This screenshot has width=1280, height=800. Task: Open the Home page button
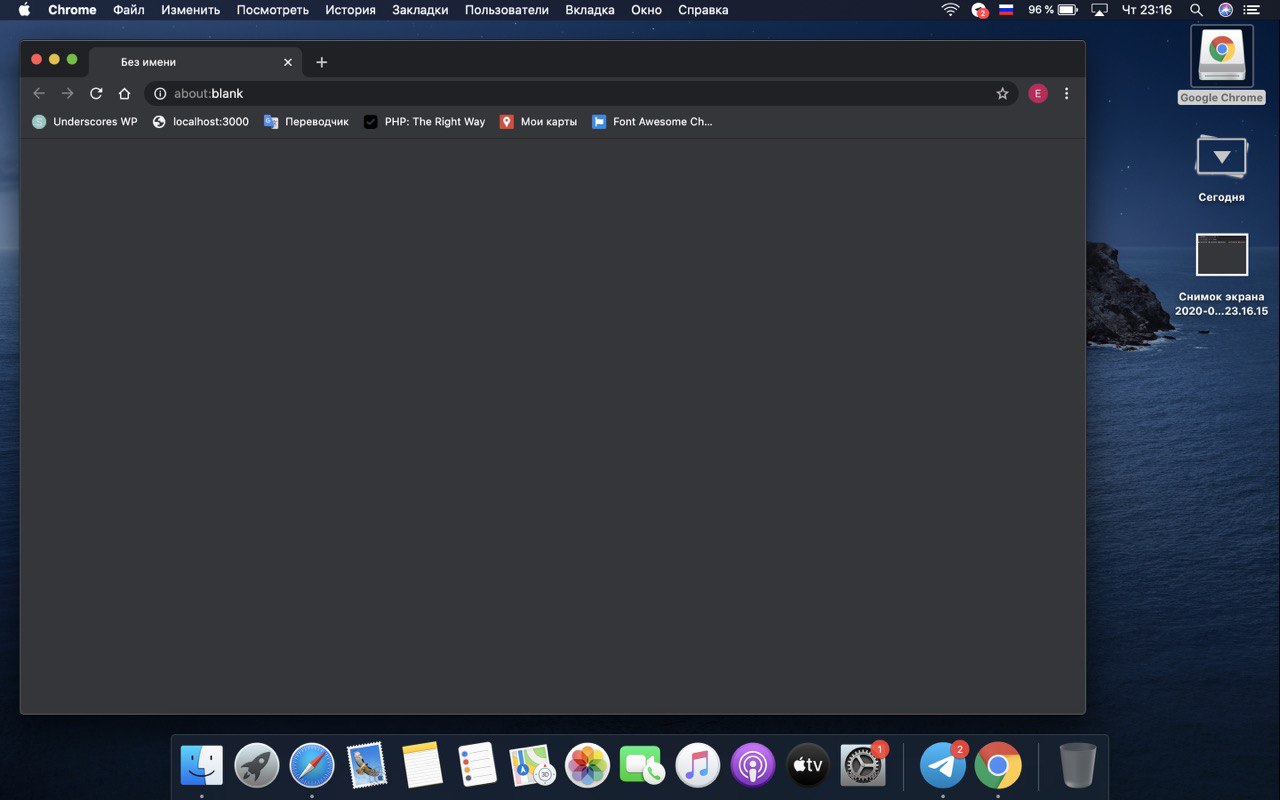tap(124, 93)
